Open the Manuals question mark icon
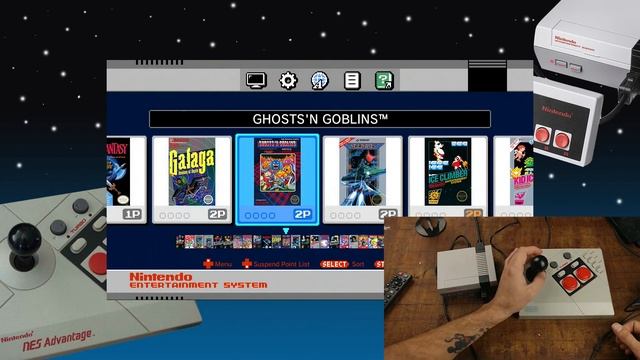Screen dimensions: 640x360 [384, 80]
